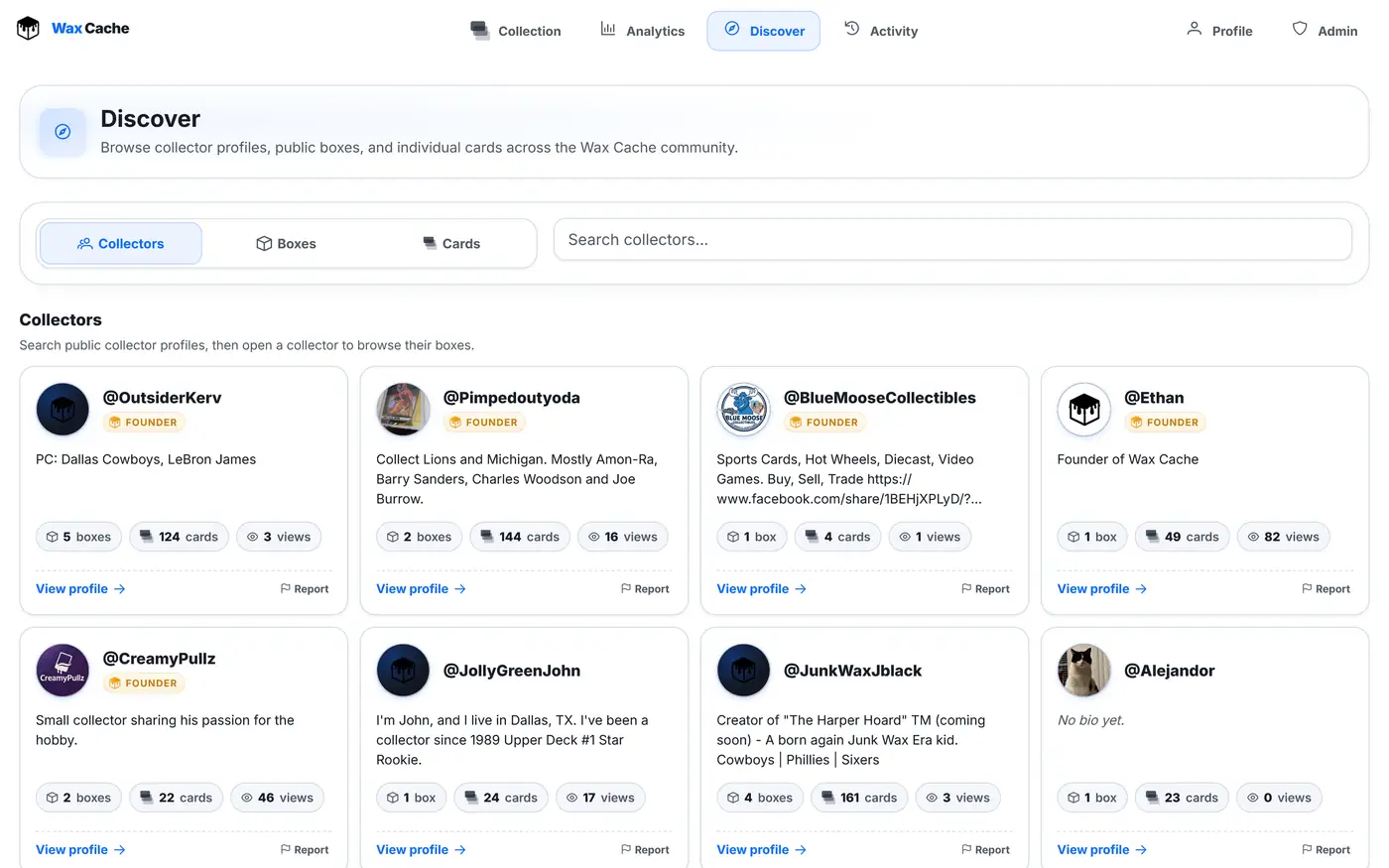Switch to the Boxes tab

pyautogui.click(x=286, y=243)
